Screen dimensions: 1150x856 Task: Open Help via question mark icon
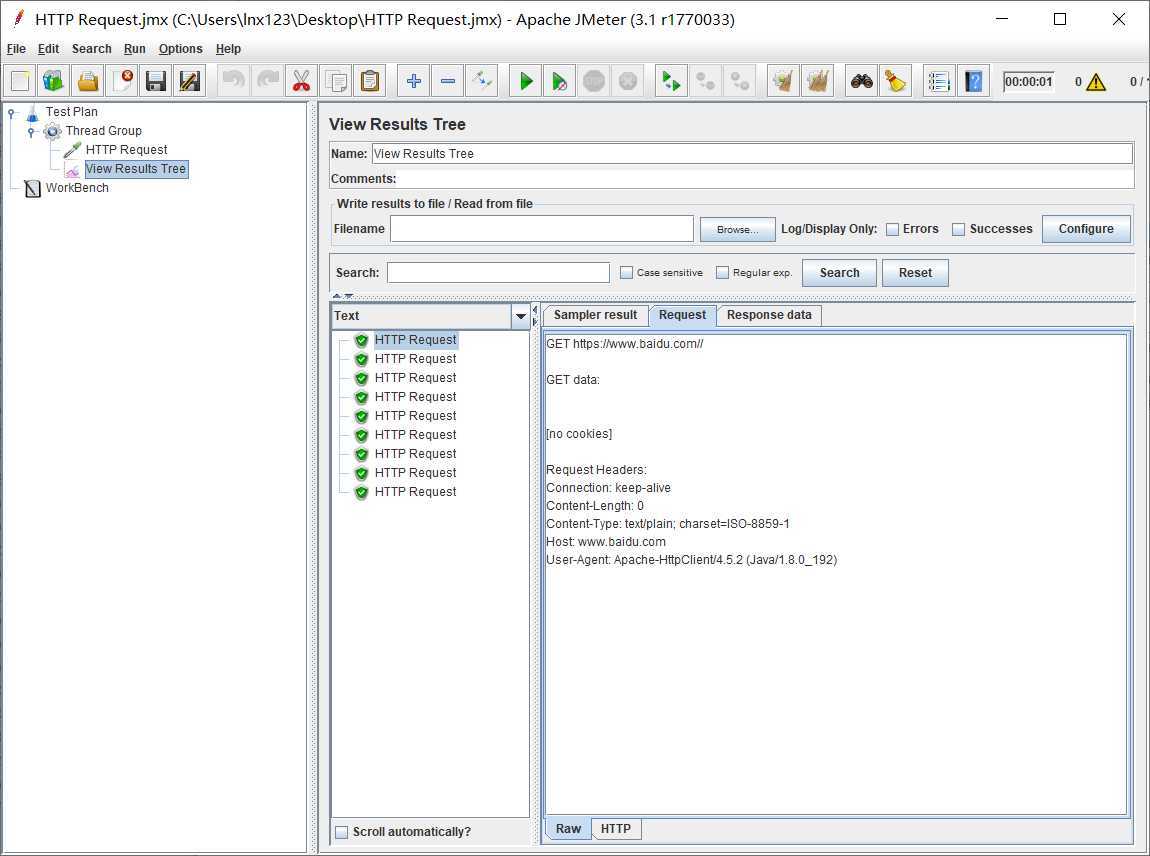[972, 81]
